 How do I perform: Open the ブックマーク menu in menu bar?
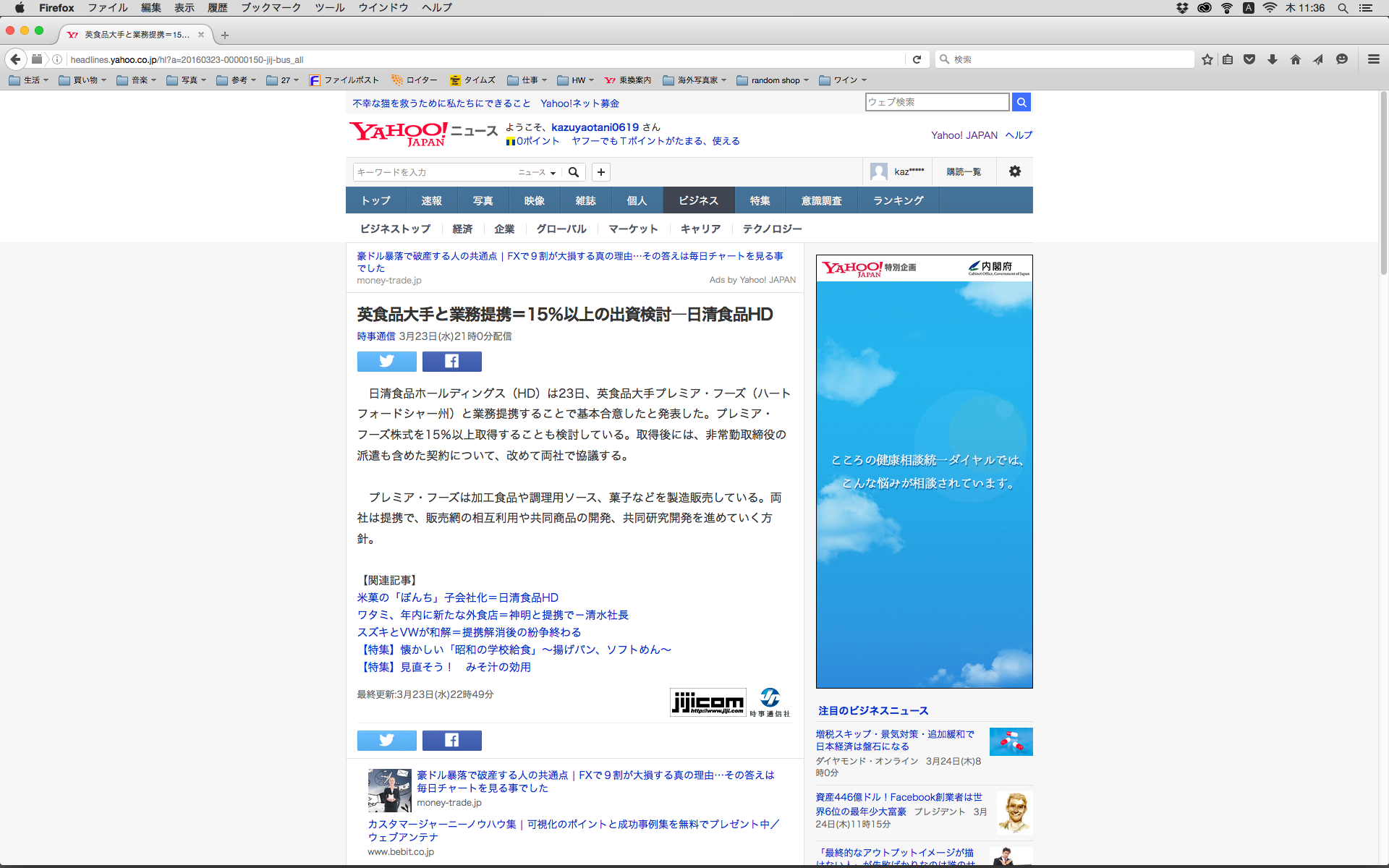[x=271, y=8]
